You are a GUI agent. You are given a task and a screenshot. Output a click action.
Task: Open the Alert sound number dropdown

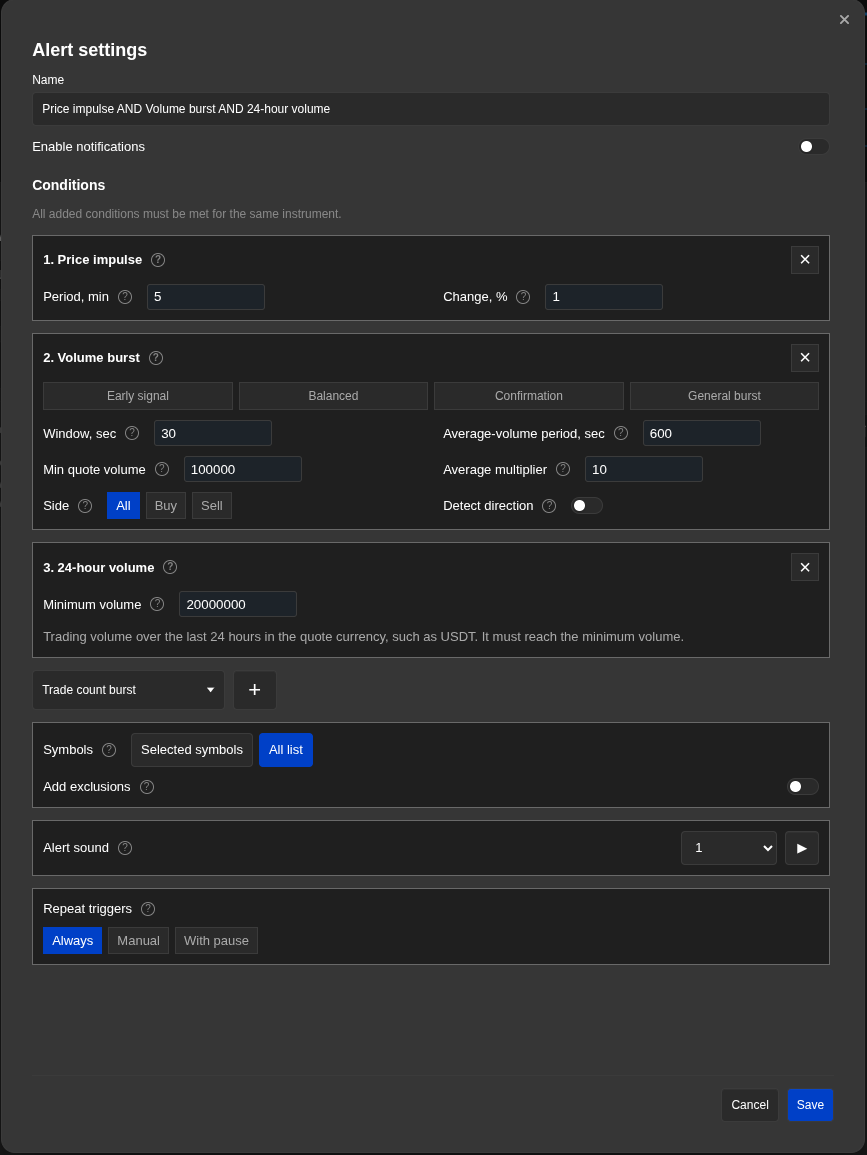pos(729,848)
